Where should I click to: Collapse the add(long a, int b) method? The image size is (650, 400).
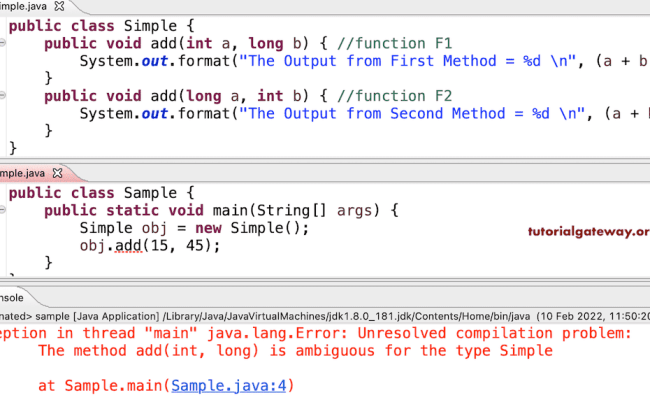[2, 95]
